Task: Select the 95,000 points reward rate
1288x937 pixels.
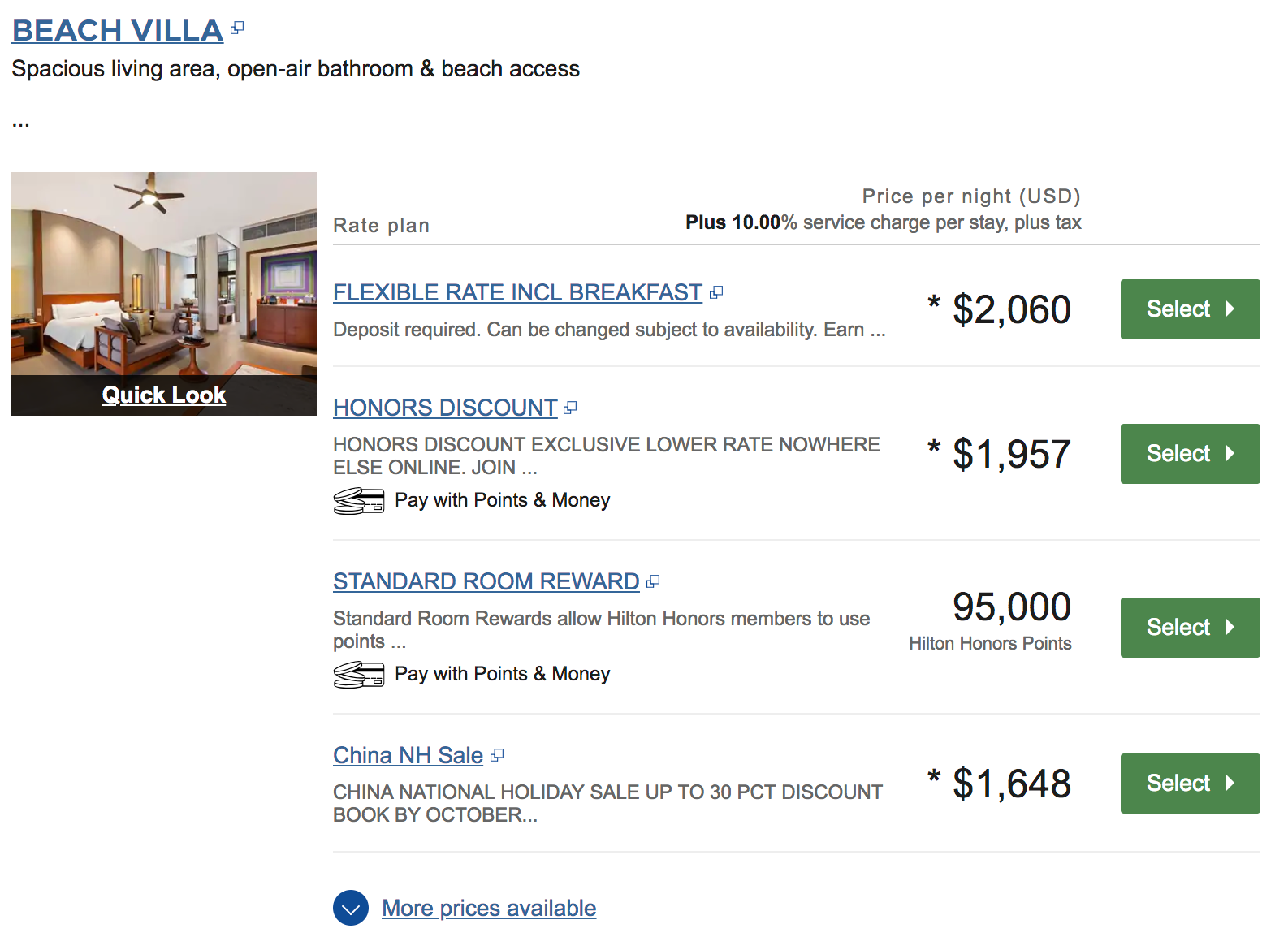Action: click(1190, 628)
